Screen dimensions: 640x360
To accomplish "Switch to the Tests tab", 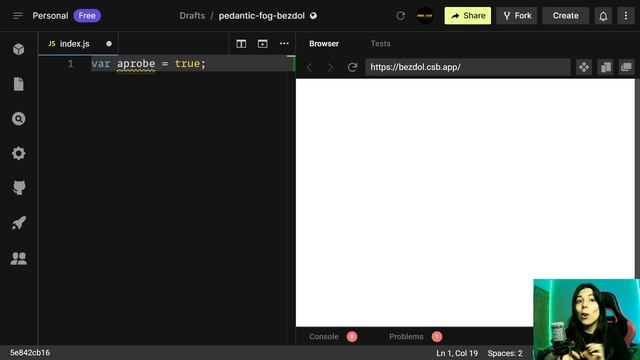I will [x=380, y=44].
